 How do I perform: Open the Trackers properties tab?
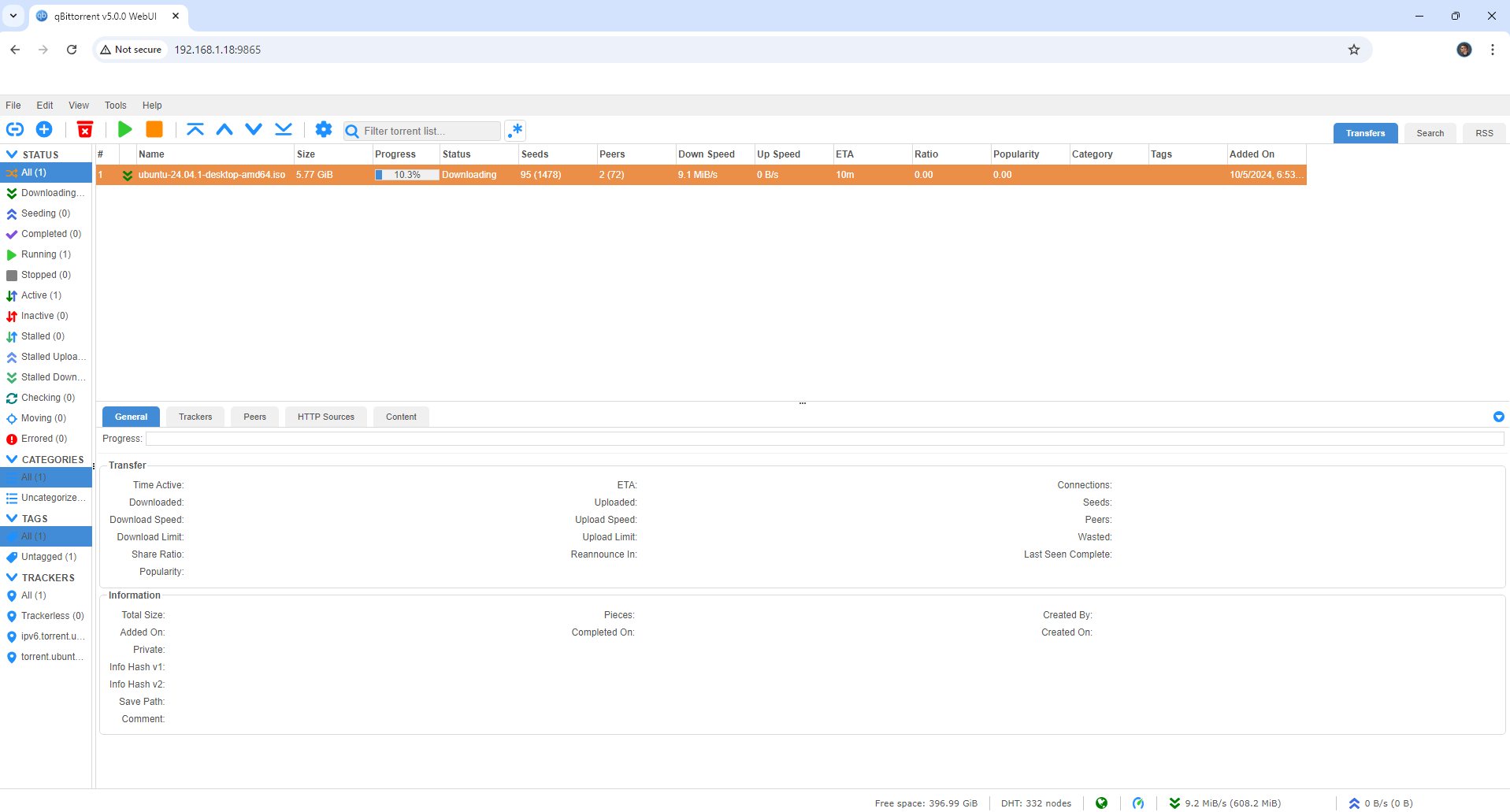195,417
